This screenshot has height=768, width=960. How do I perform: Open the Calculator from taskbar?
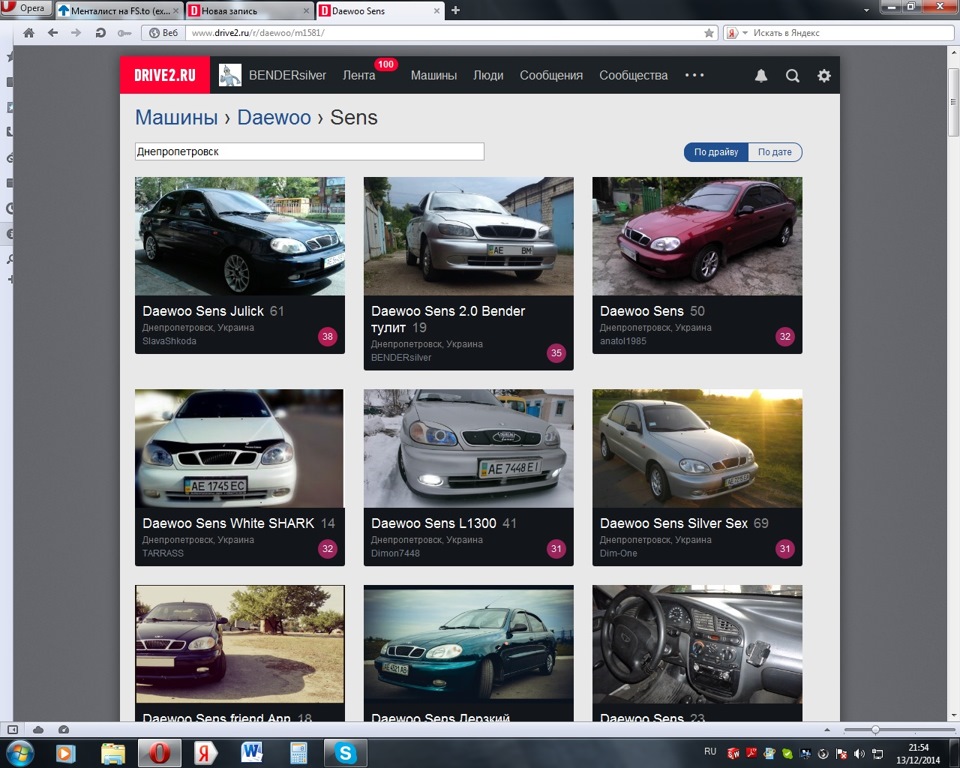(298, 753)
